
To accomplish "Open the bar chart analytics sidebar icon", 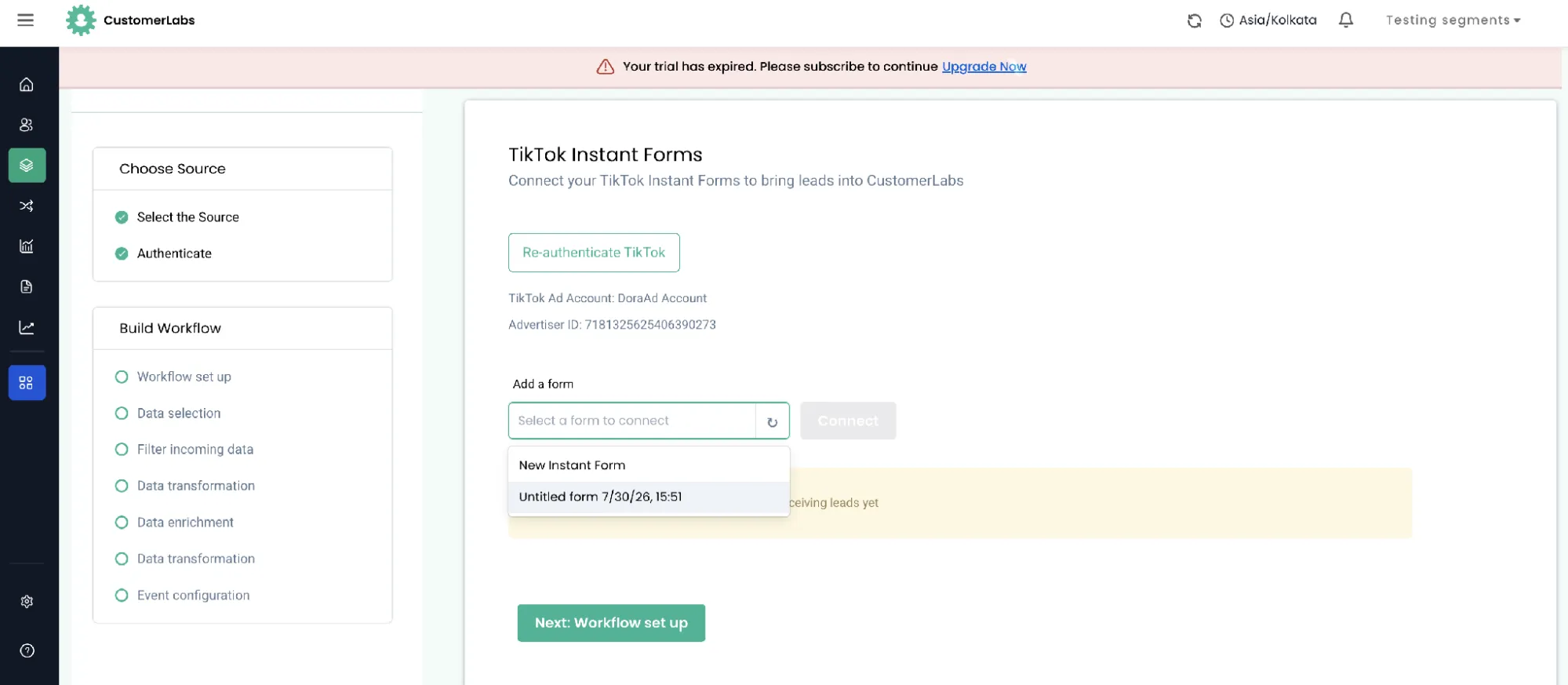I will click(x=27, y=246).
